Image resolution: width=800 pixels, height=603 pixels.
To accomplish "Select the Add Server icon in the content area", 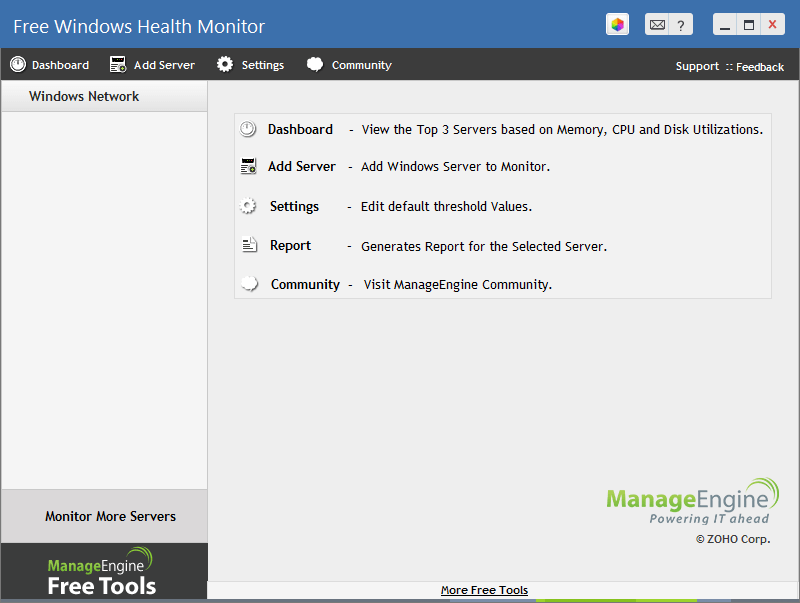I will tap(249, 166).
